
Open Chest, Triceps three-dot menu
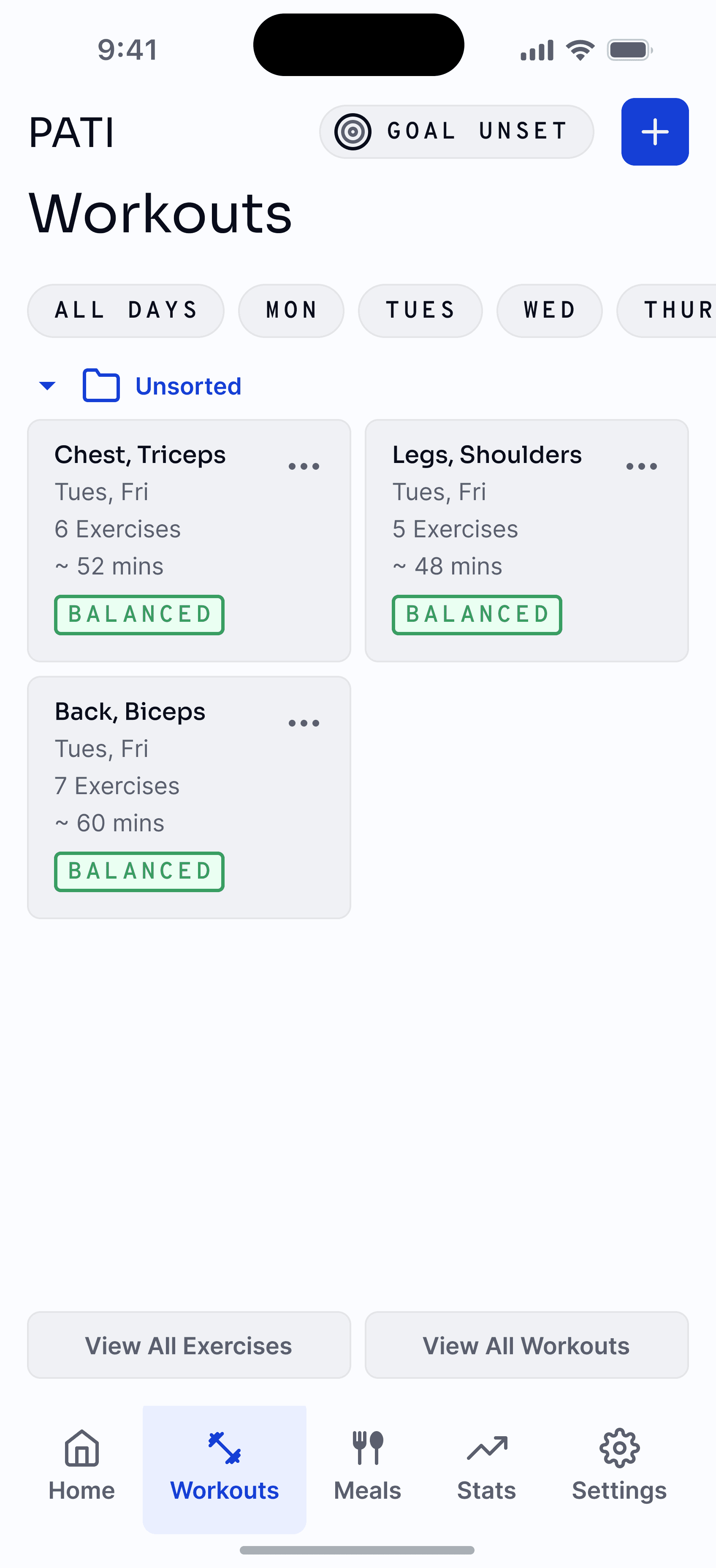click(x=304, y=466)
